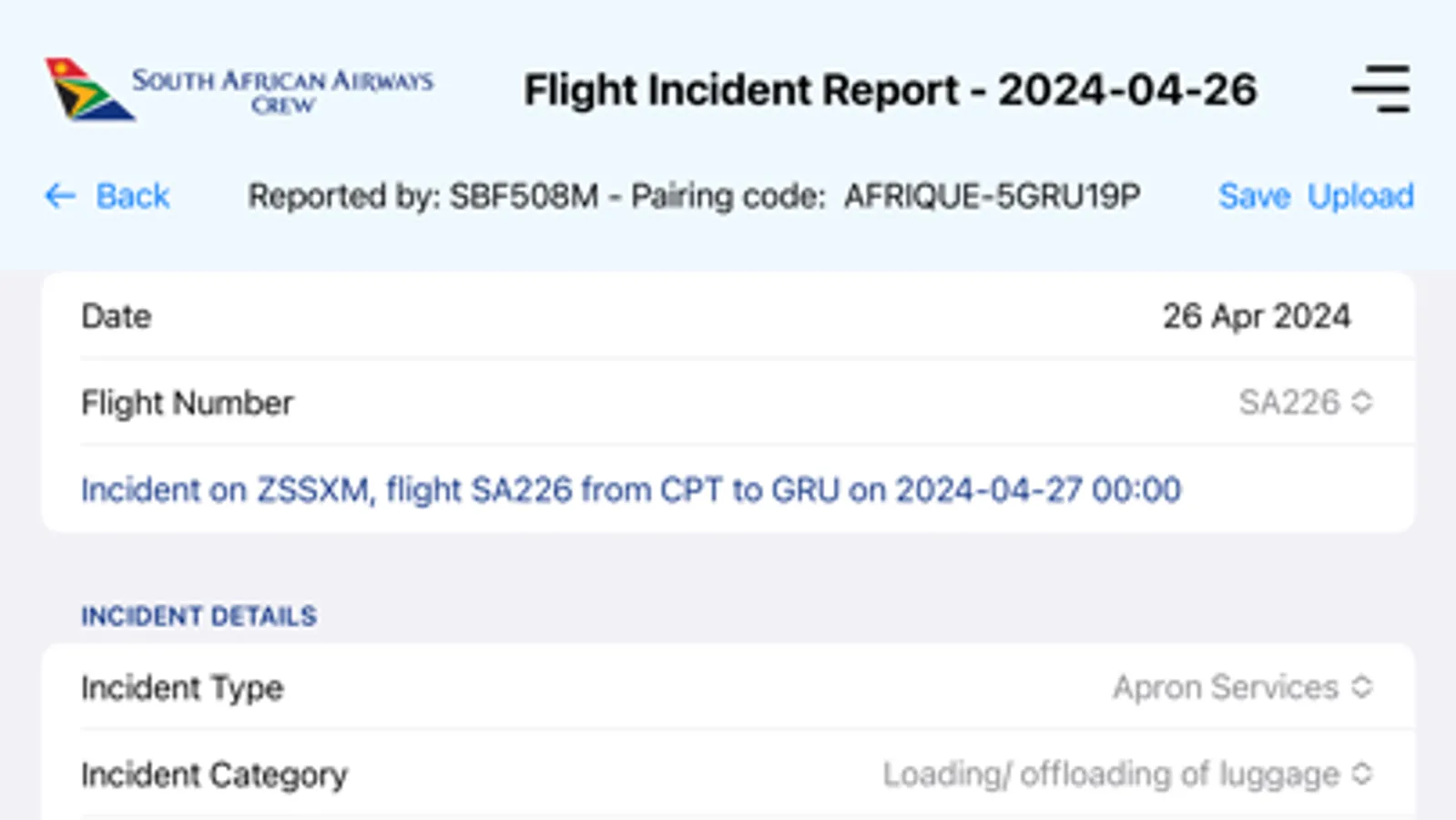Select the Flight Number row label
Viewport: 1456px width, 820px height.
(187, 403)
